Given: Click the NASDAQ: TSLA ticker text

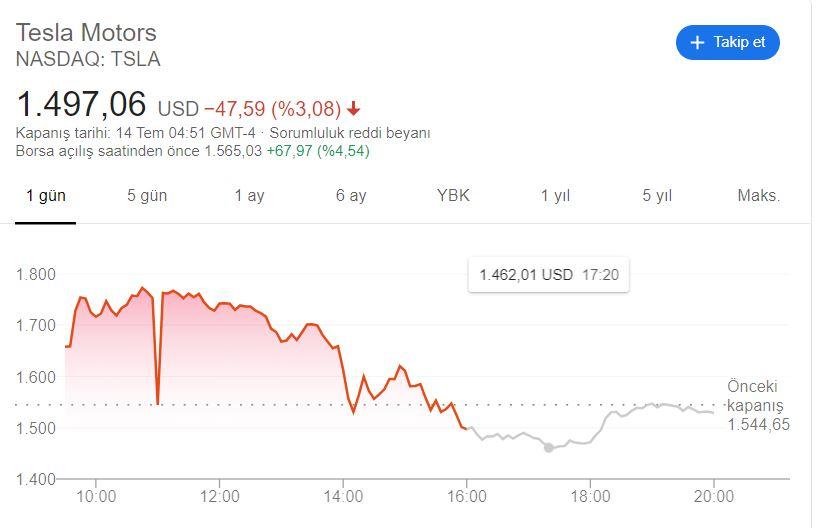Looking at the screenshot, I should click(88, 59).
